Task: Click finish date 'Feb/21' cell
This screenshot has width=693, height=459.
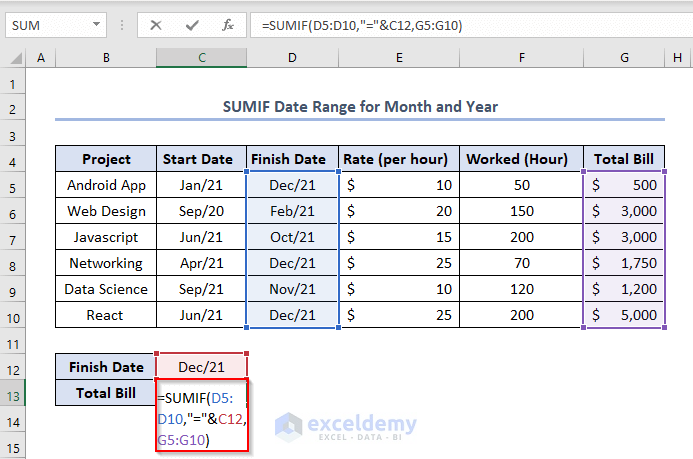Action: (x=292, y=211)
